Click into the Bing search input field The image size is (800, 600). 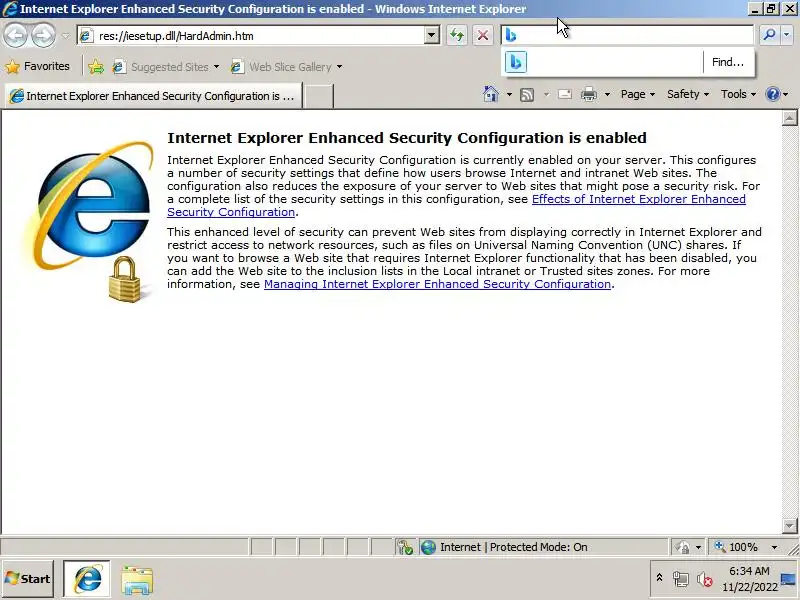point(635,35)
